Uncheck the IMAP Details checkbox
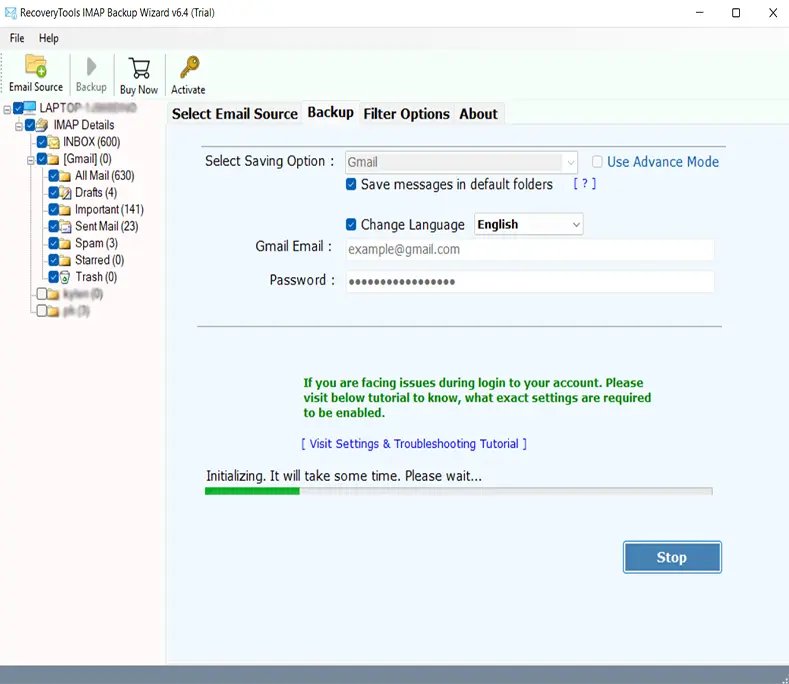 (x=30, y=124)
